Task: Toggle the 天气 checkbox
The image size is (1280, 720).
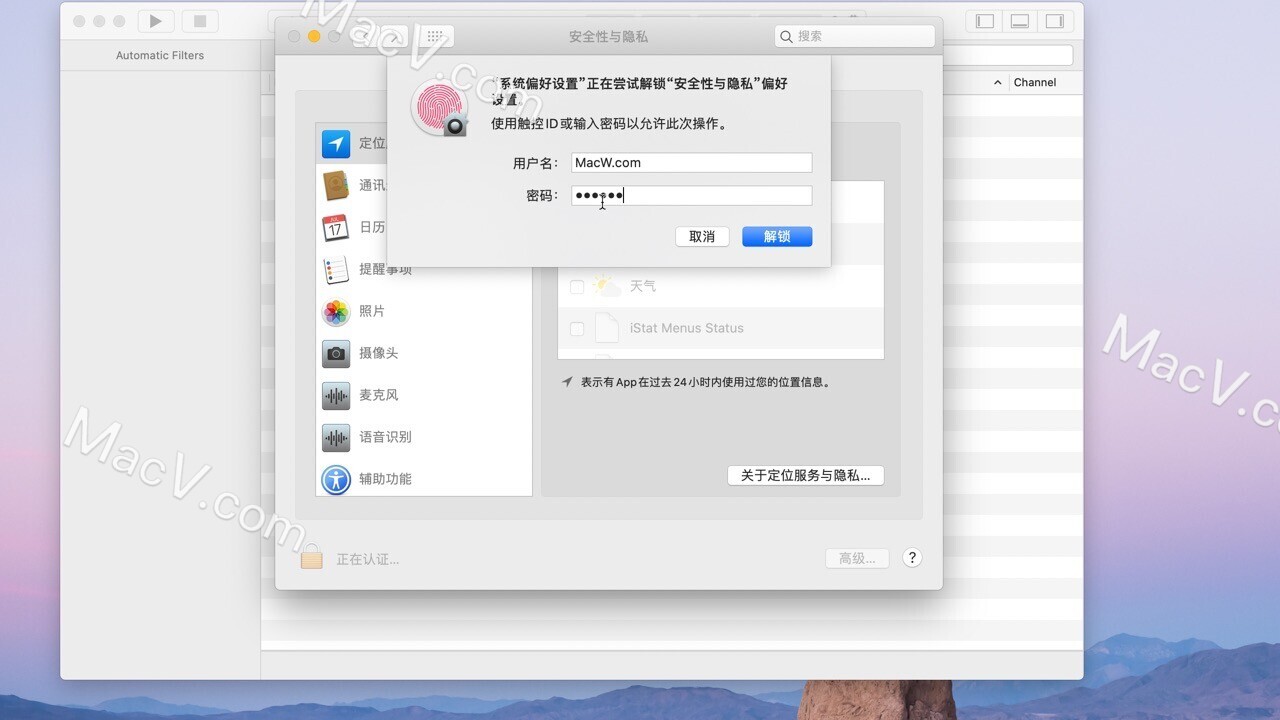Action: [577, 287]
